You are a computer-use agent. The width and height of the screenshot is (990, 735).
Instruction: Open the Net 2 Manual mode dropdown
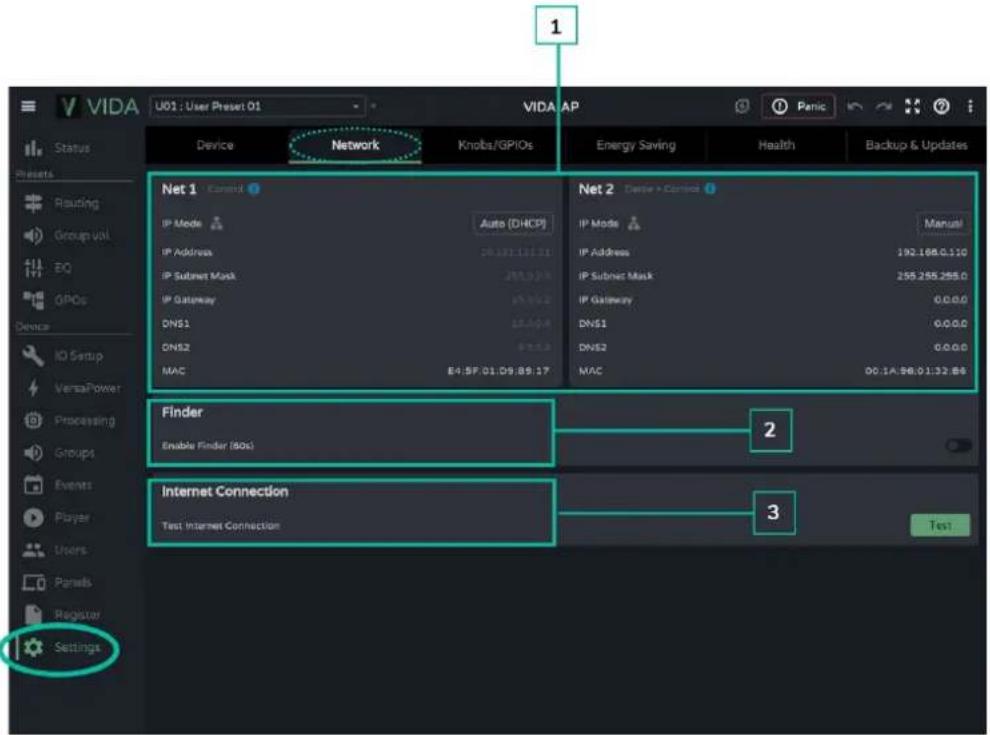[x=943, y=224]
